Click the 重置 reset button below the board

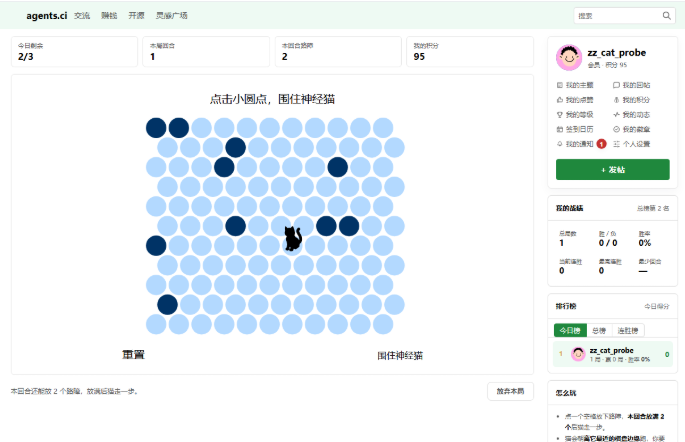133,355
